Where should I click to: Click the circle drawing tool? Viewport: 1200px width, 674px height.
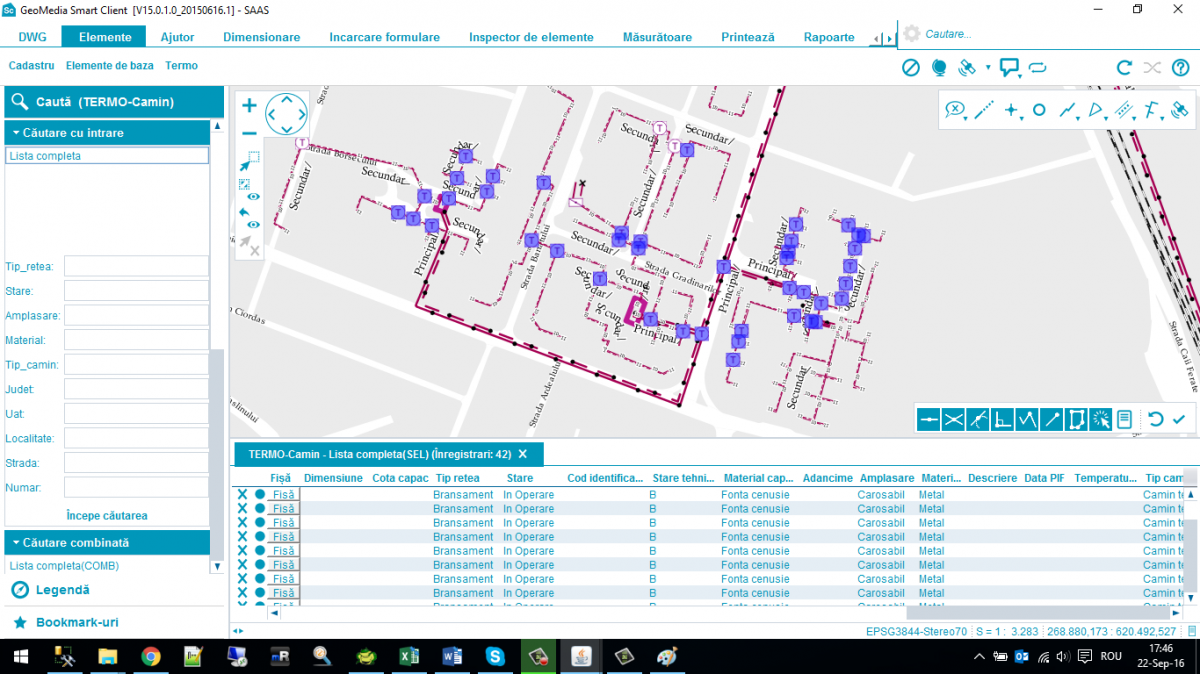(x=1039, y=110)
